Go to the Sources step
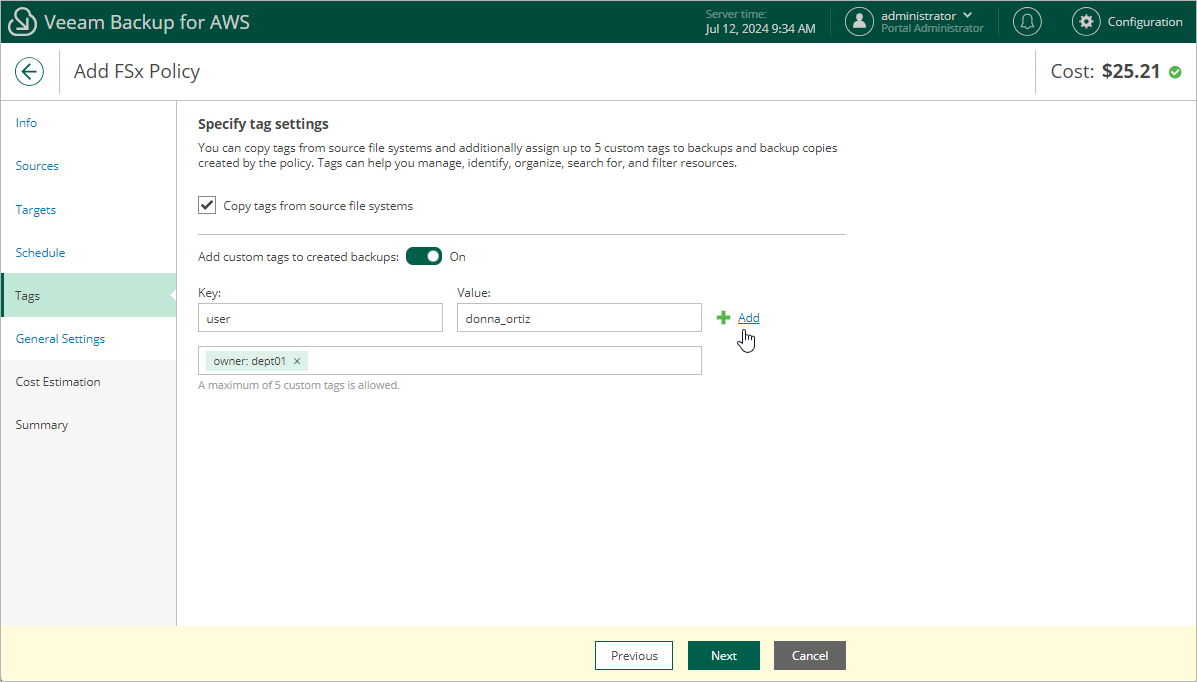Viewport: 1197px width, 682px height. (x=37, y=166)
